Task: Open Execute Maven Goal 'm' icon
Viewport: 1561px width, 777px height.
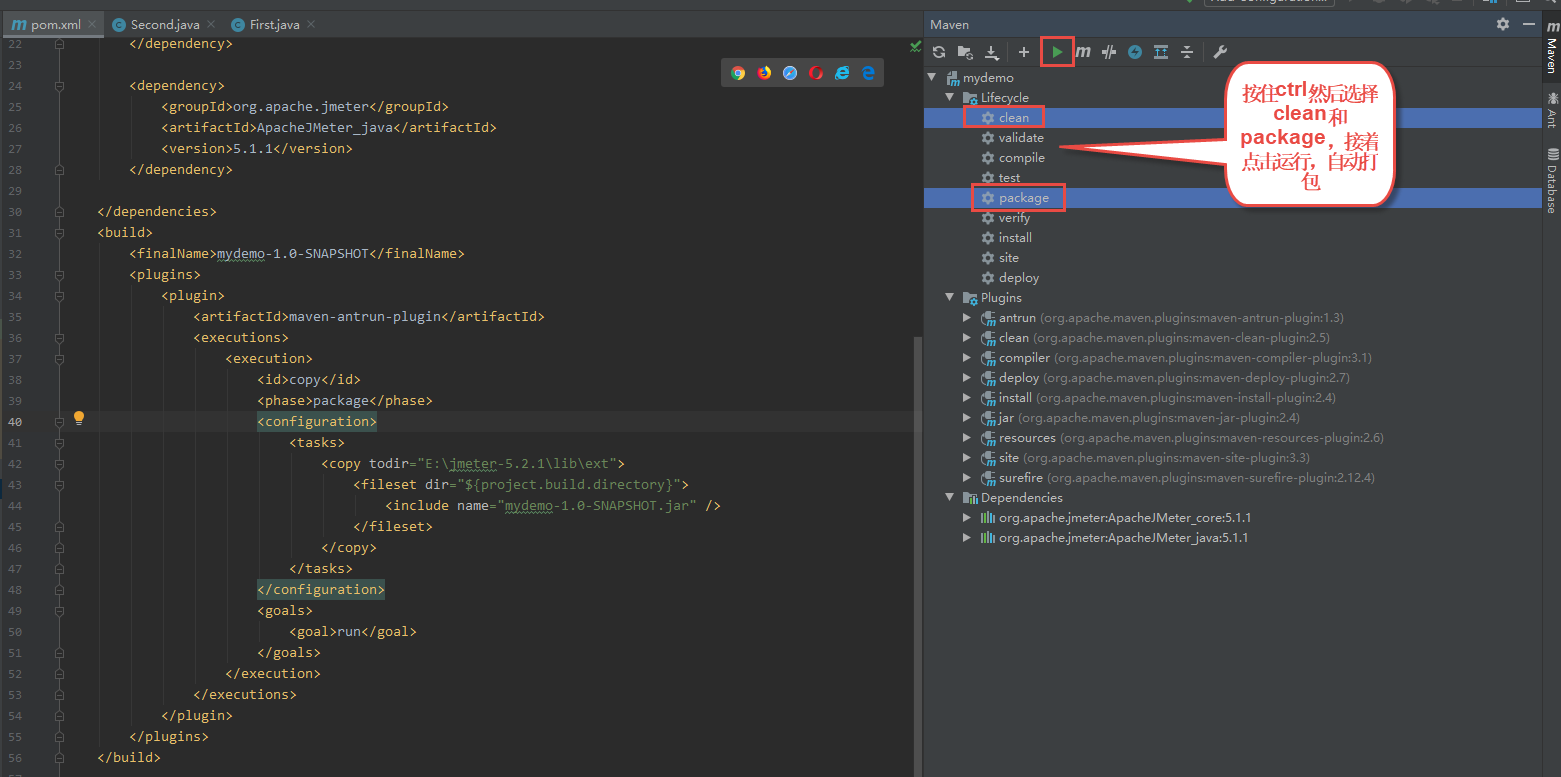Action: pyautogui.click(x=1083, y=52)
